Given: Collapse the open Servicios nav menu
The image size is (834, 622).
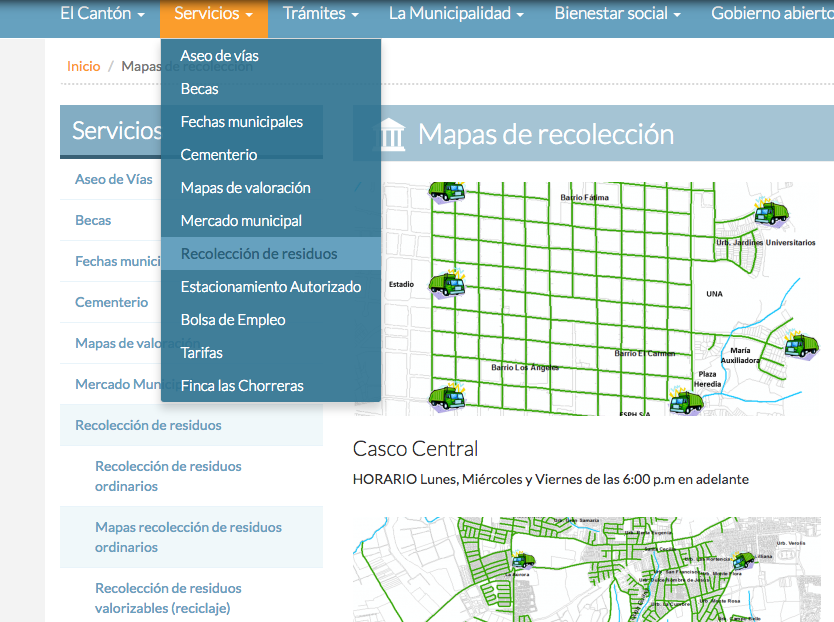Looking at the screenshot, I should coord(213,14).
